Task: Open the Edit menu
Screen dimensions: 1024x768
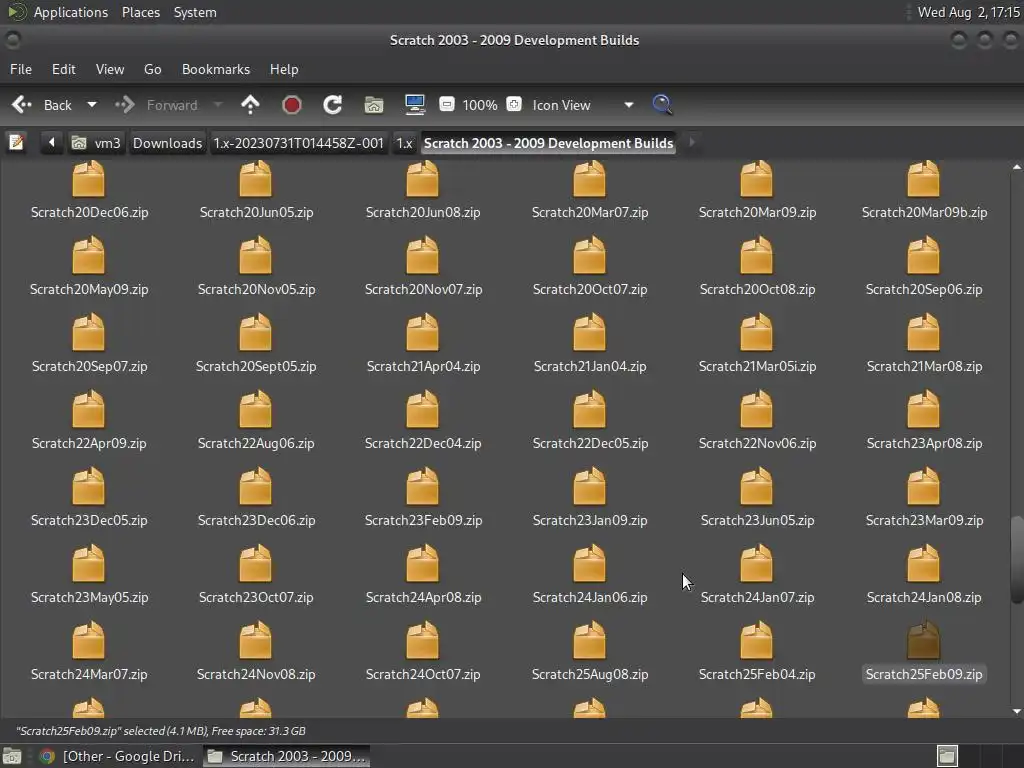Action: [63, 69]
